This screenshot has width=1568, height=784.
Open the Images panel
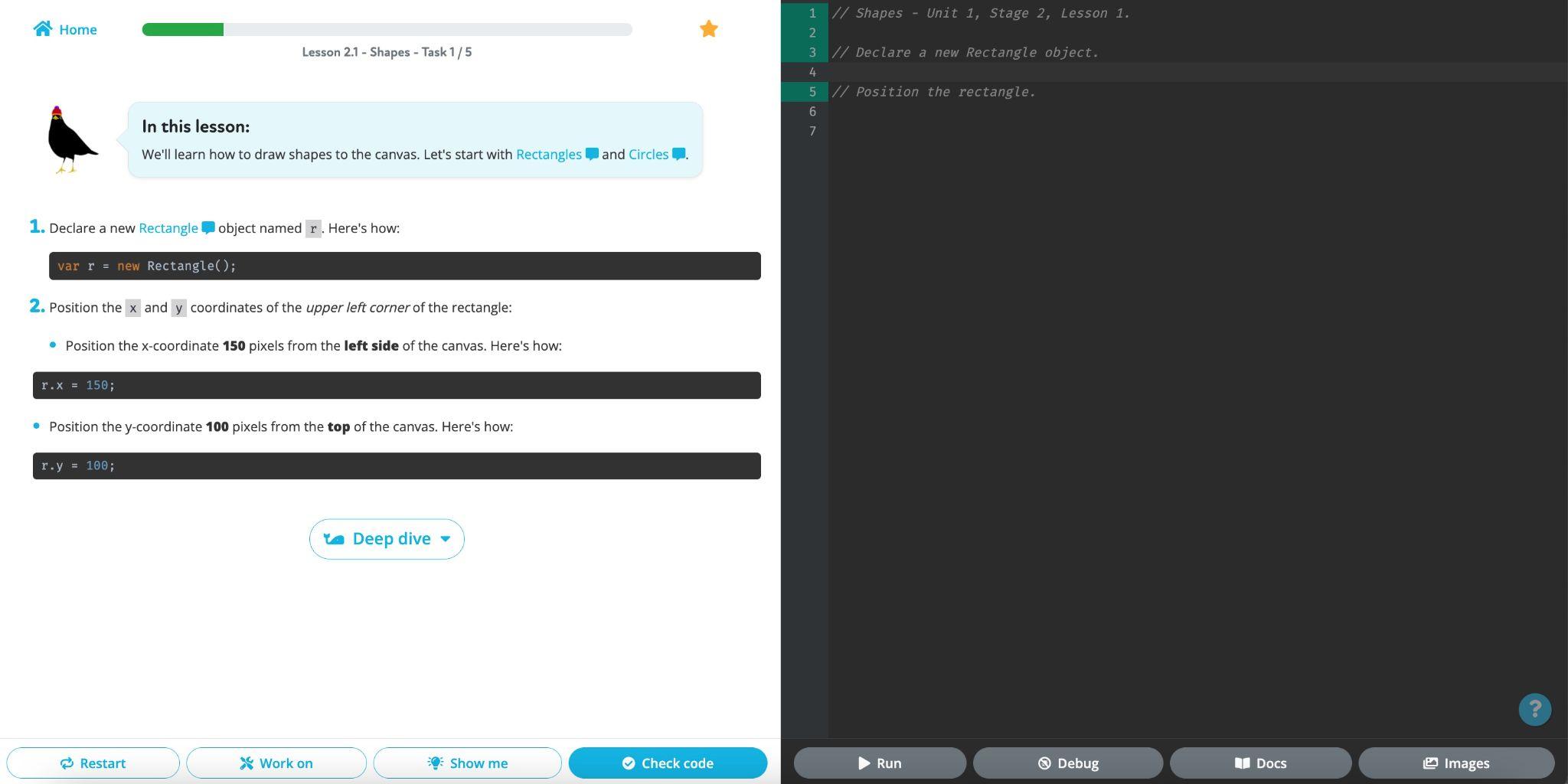pos(1455,763)
